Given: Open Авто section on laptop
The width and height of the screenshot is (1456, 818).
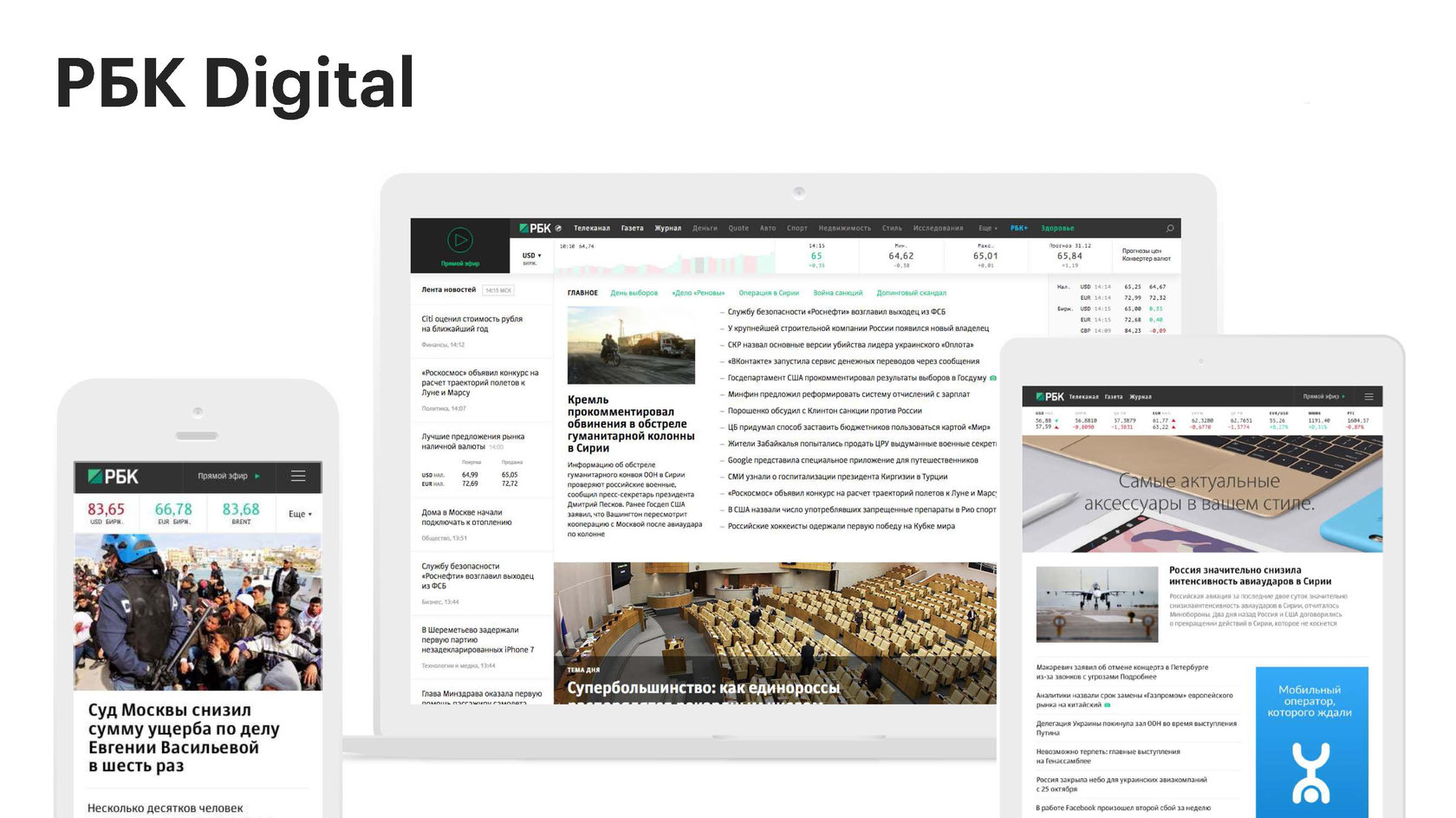Looking at the screenshot, I should [768, 229].
